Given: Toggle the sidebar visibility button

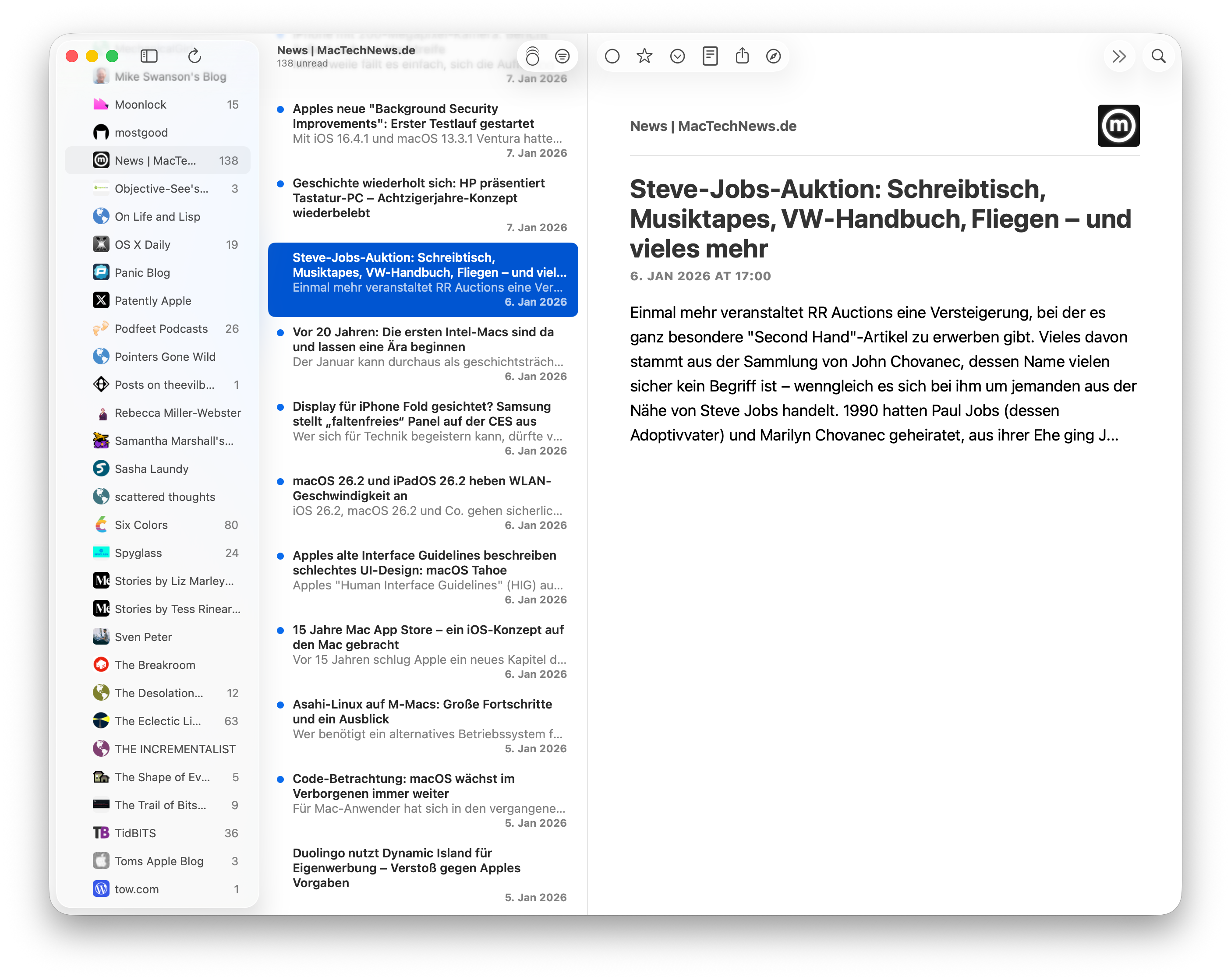Looking at the screenshot, I should pyautogui.click(x=149, y=56).
